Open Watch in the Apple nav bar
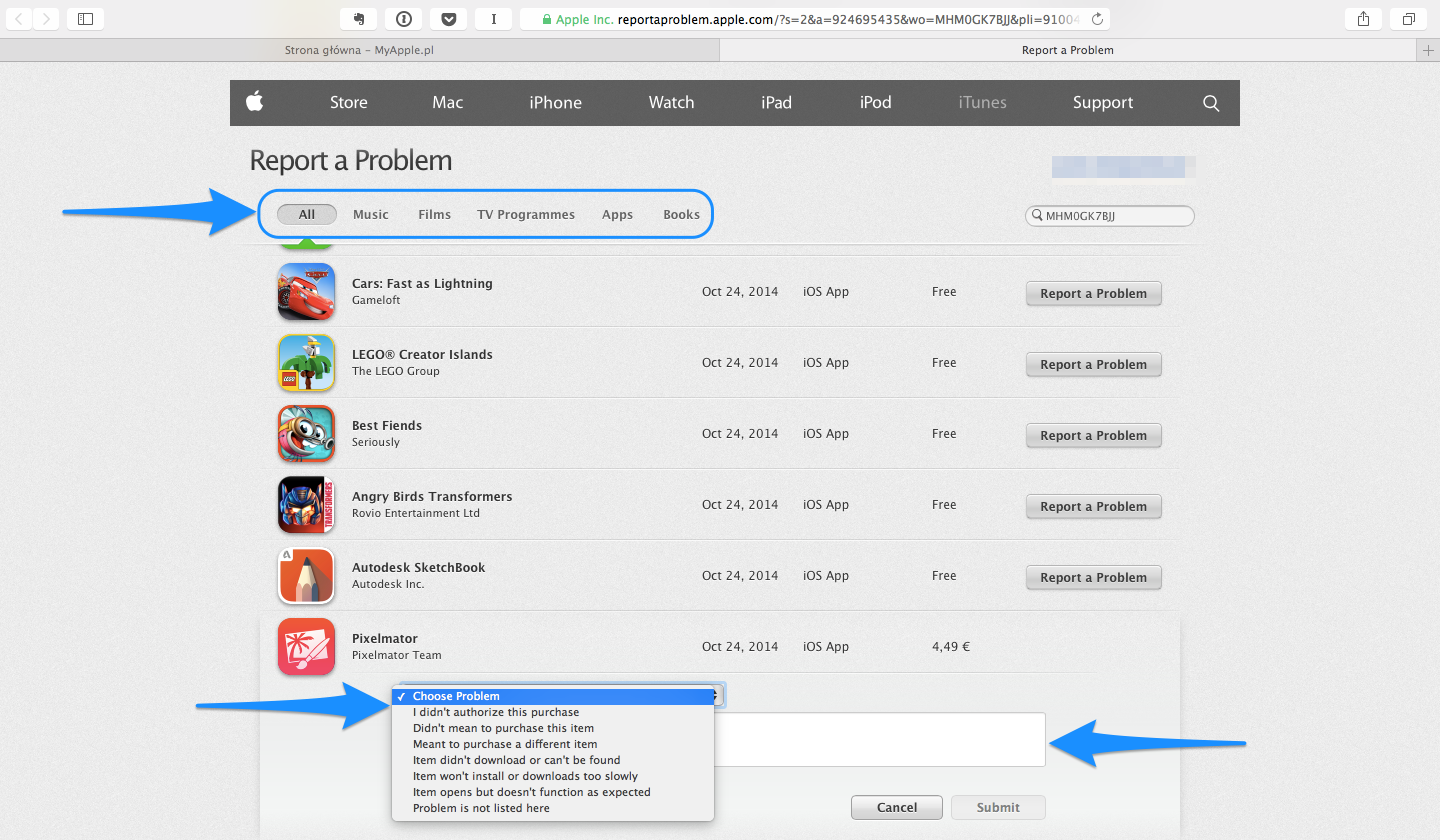 (x=671, y=102)
